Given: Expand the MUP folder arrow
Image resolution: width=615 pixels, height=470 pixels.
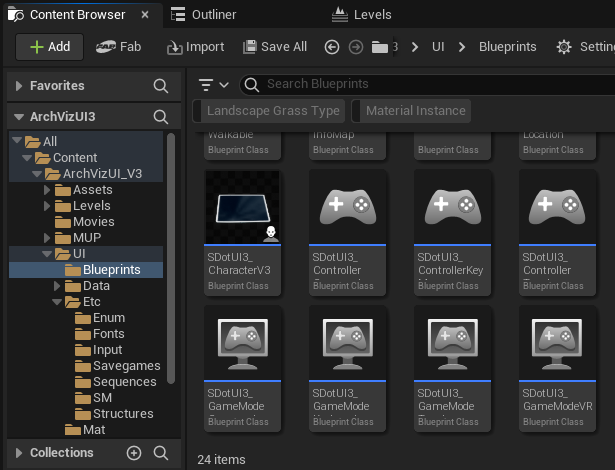Looking at the screenshot, I should [x=47, y=238].
